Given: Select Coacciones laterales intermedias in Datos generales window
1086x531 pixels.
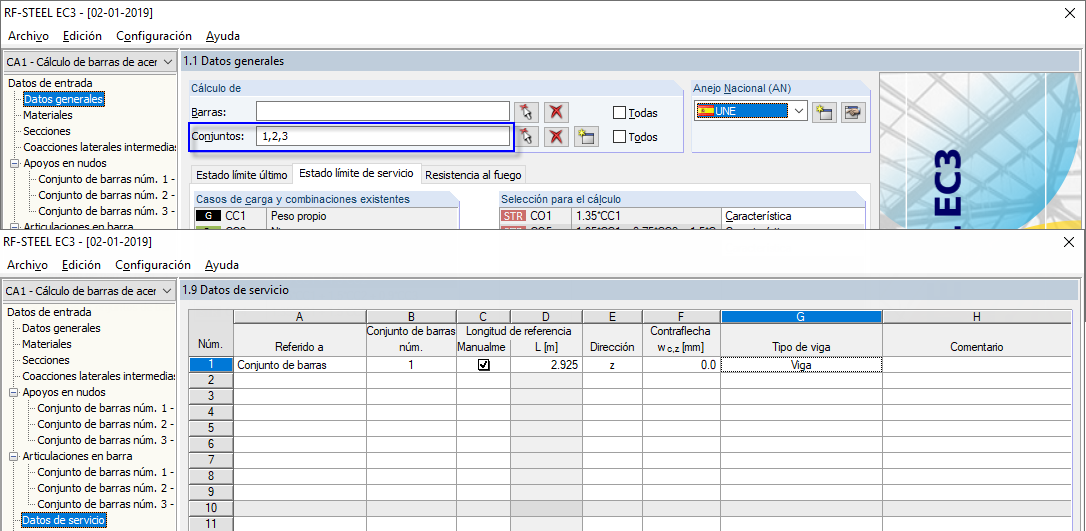Looking at the screenshot, I should coord(99,147).
